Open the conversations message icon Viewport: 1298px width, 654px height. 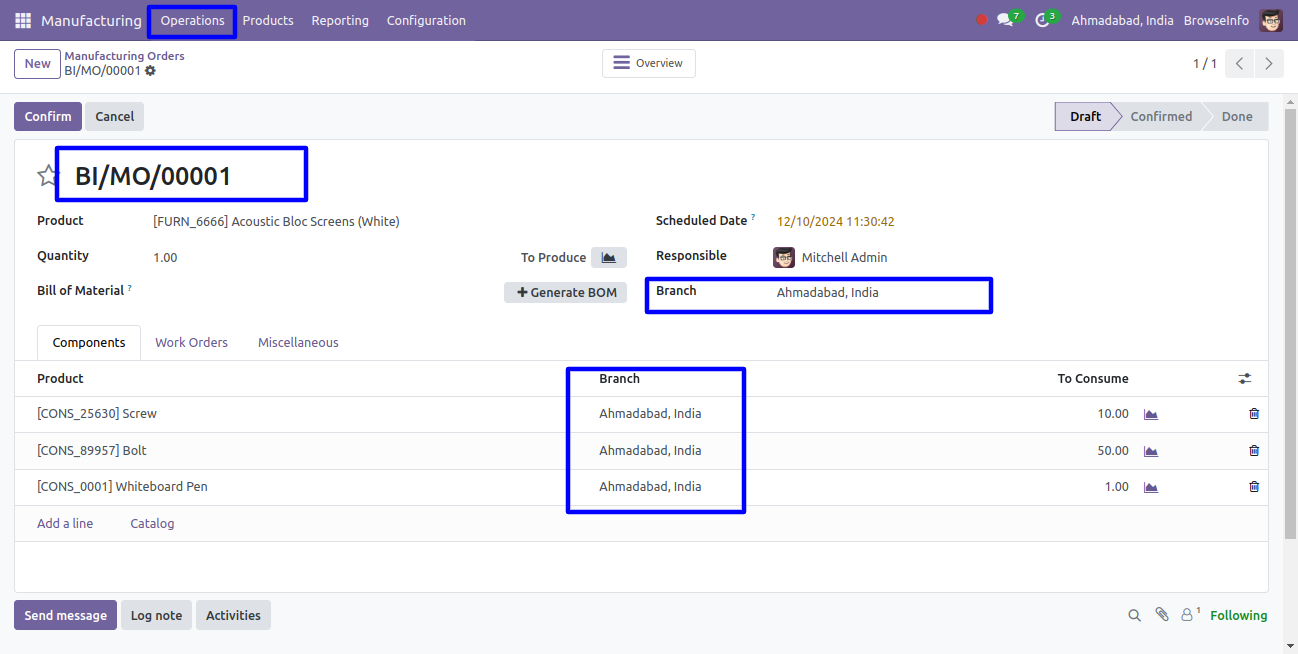pos(1005,20)
